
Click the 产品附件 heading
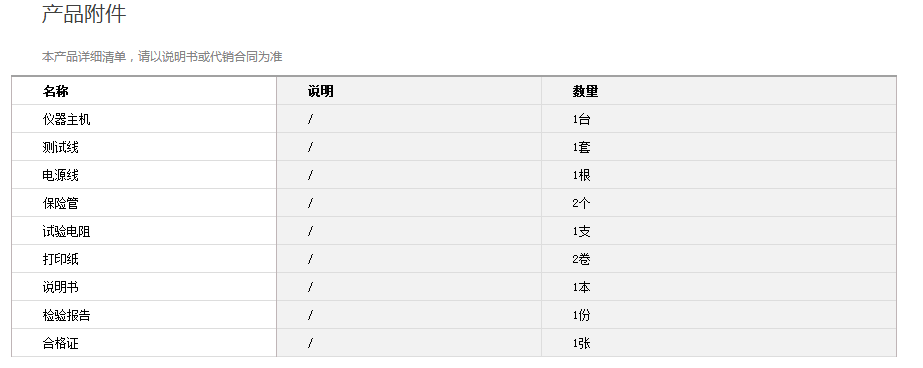84,14
